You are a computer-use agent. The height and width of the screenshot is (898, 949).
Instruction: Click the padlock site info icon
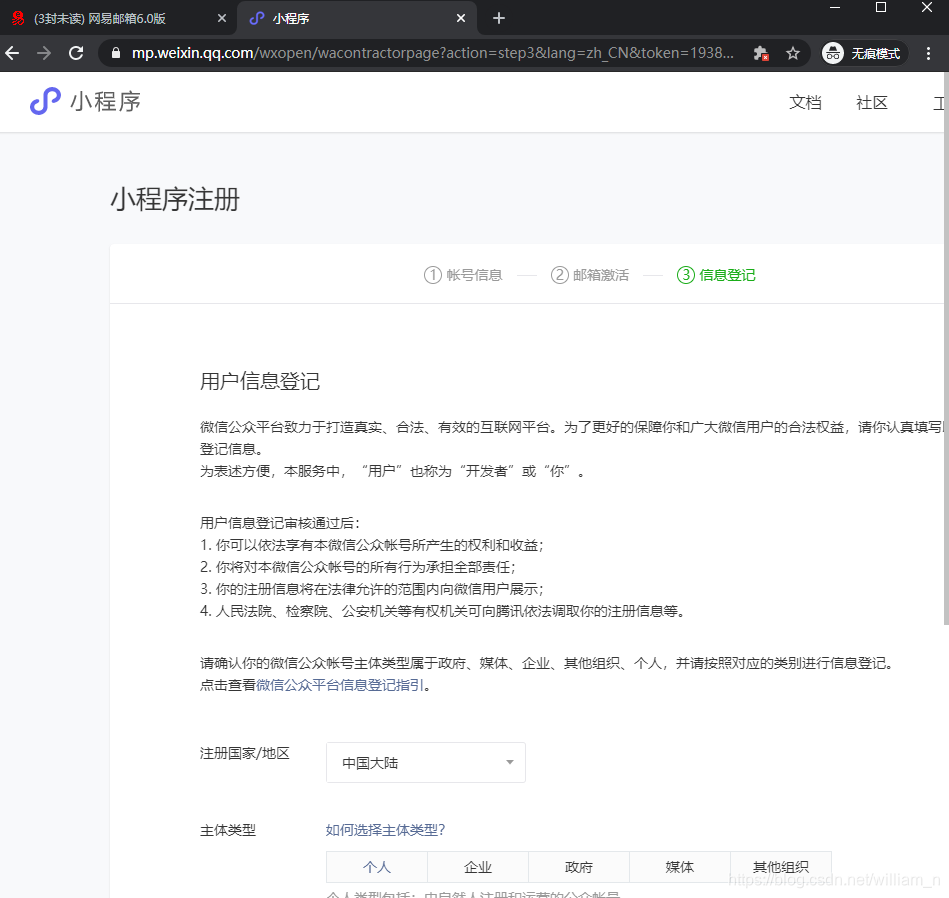(116, 53)
